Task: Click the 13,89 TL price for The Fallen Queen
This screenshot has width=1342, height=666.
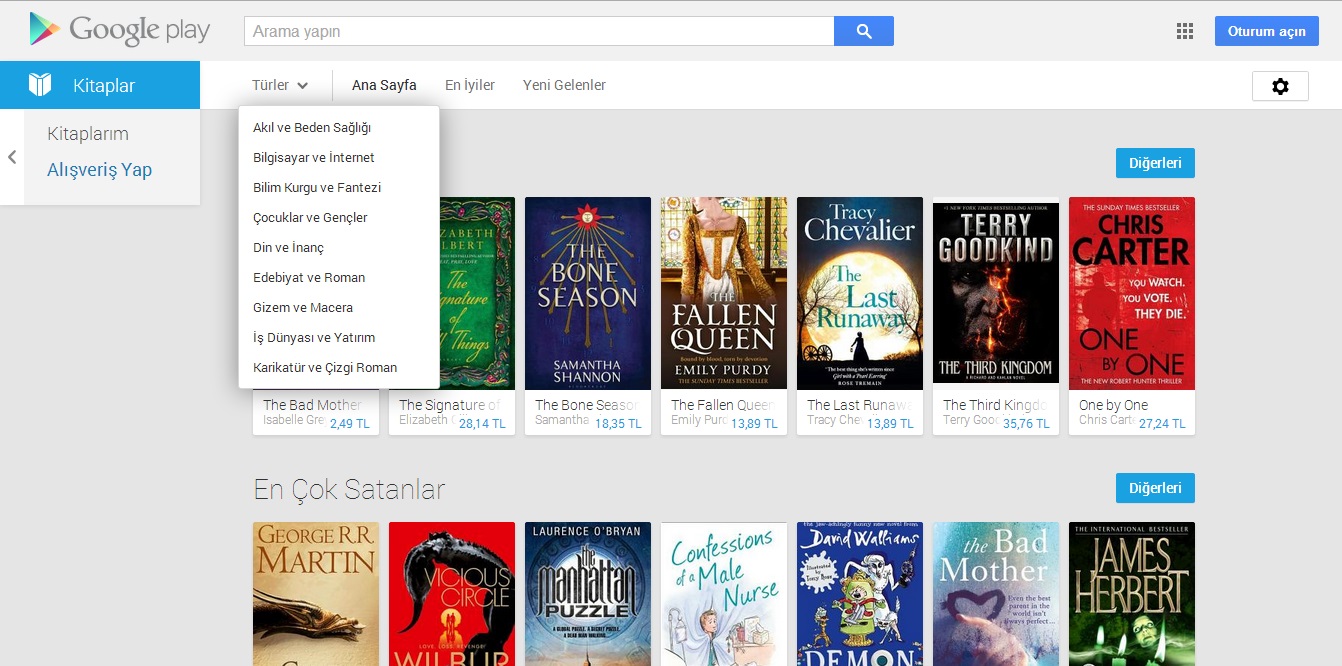Action: click(x=754, y=424)
